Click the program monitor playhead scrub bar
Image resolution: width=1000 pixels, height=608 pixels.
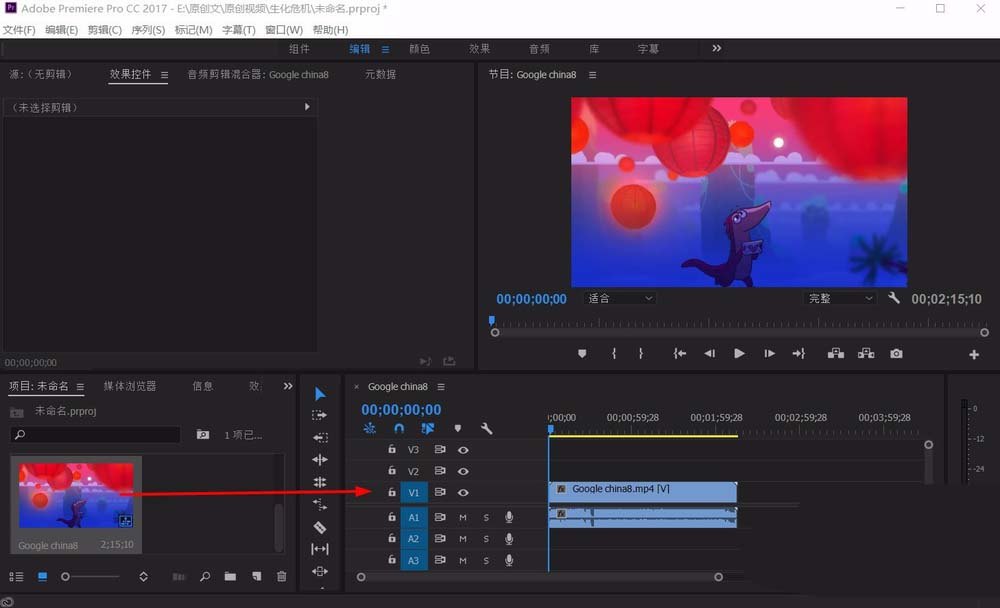[x=739, y=324]
